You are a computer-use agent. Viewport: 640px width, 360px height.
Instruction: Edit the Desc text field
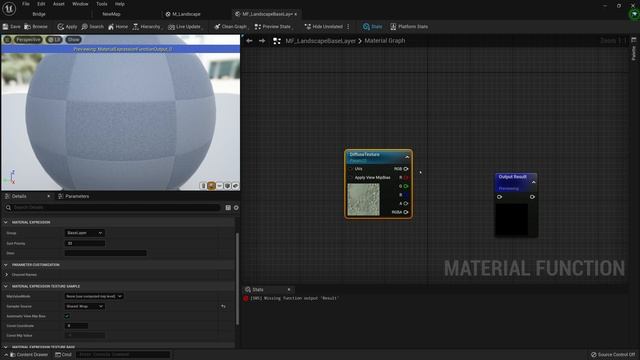pos(106,253)
